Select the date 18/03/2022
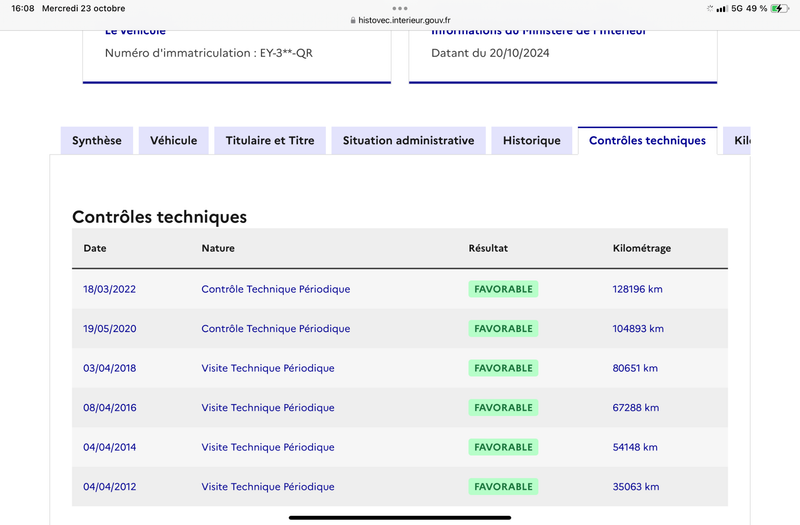 coord(110,289)
